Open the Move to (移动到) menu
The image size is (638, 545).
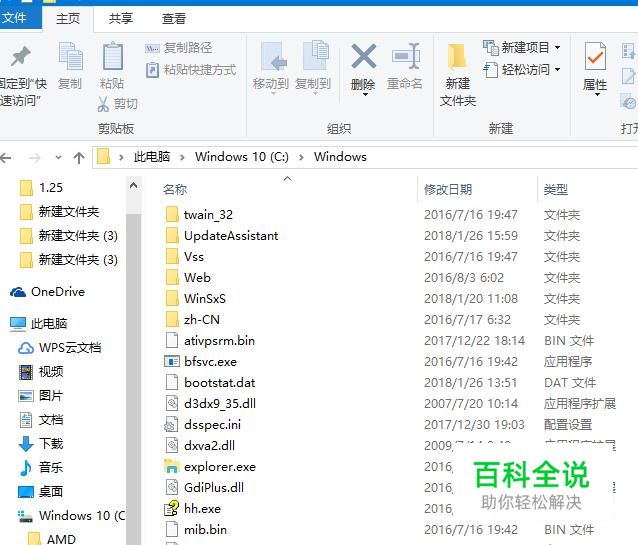(271, 67)
